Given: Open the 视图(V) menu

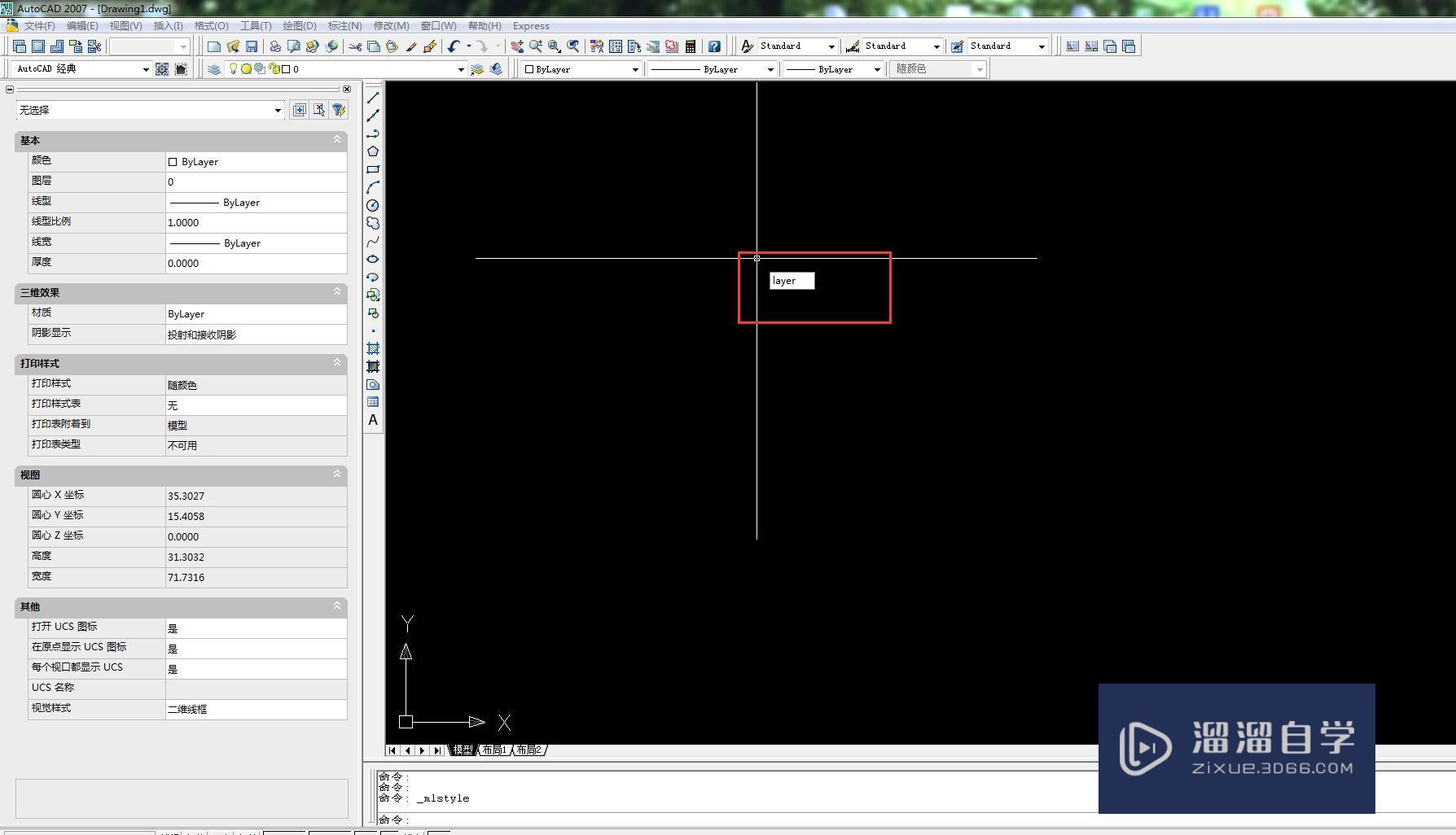Looking at the screenshot, I should [125, 26].
